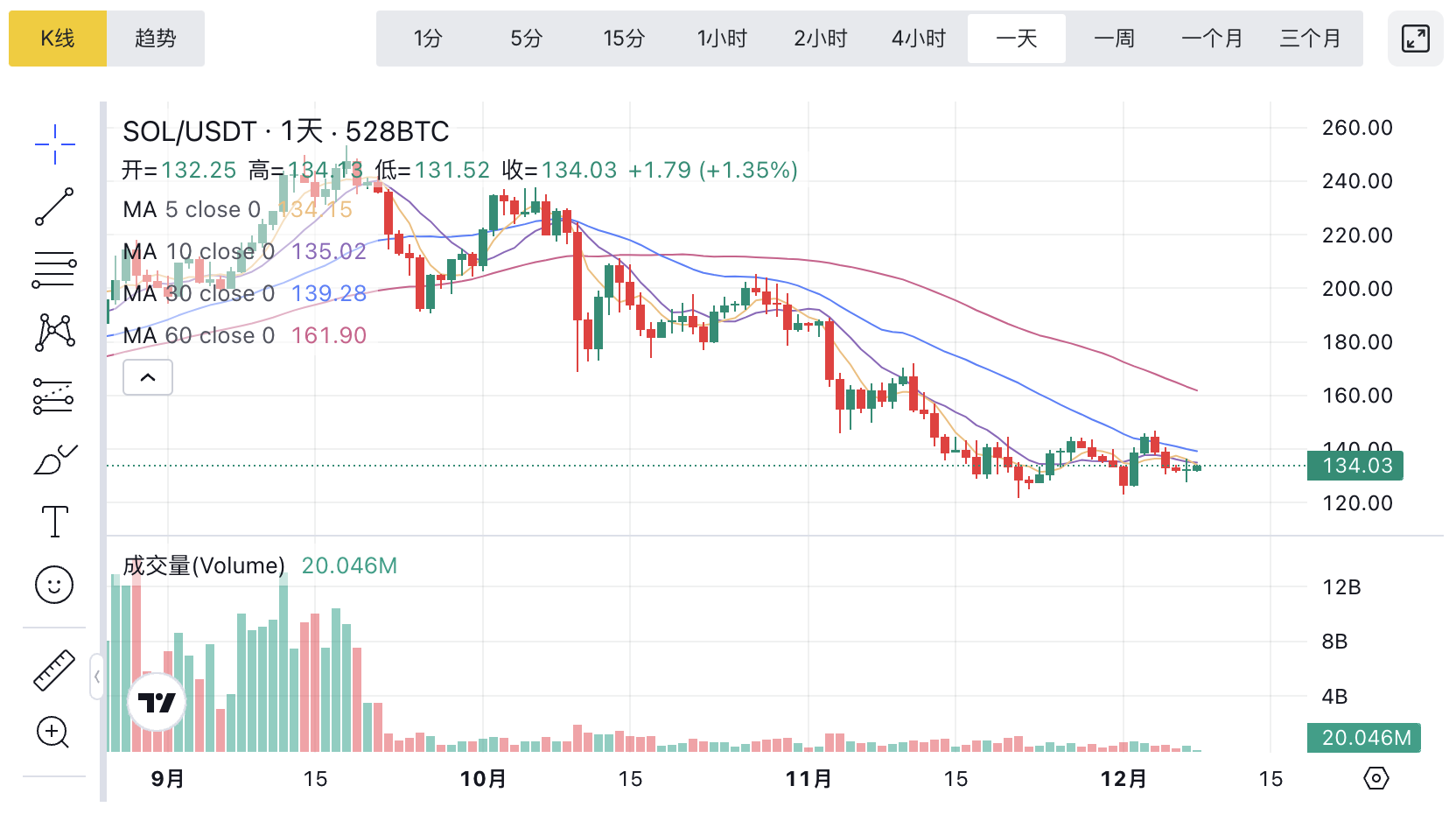Select the 15分 timeframe
The image size is (1456, 821).
[x=624, y=39]
